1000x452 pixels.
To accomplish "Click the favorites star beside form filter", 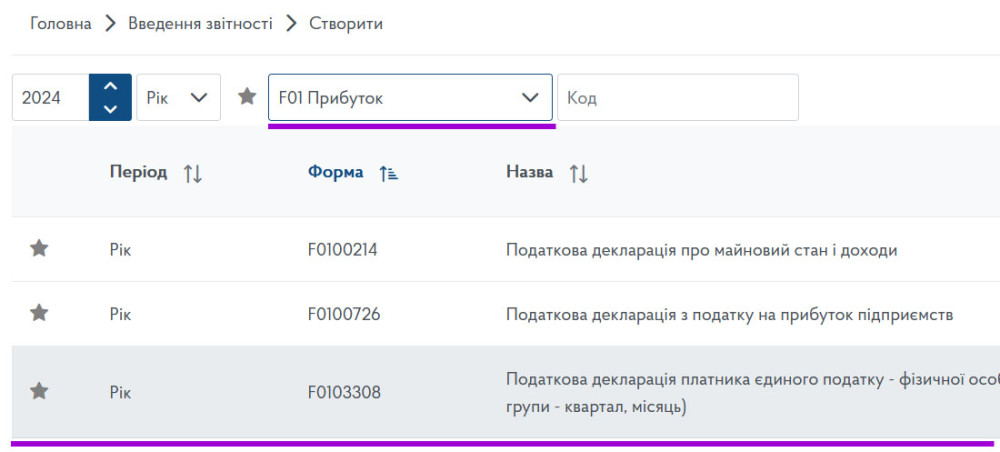I will tap(247, 97).
